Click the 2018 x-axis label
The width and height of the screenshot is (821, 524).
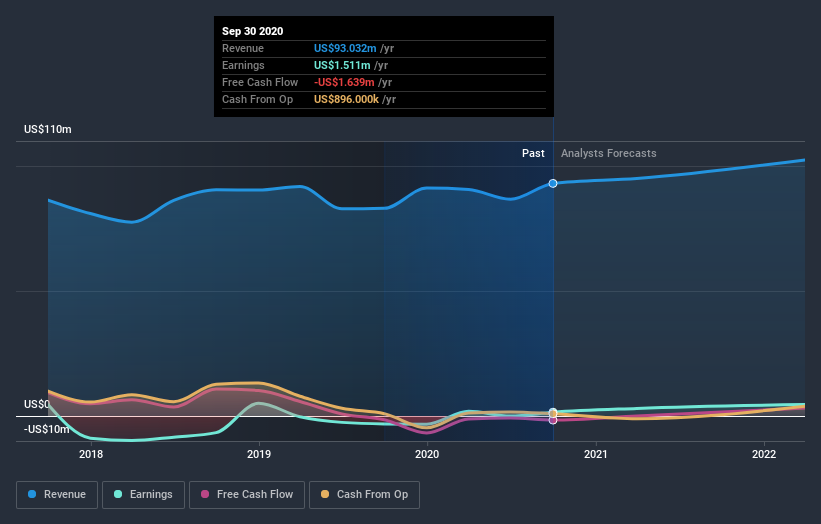[x=91, y=454]
